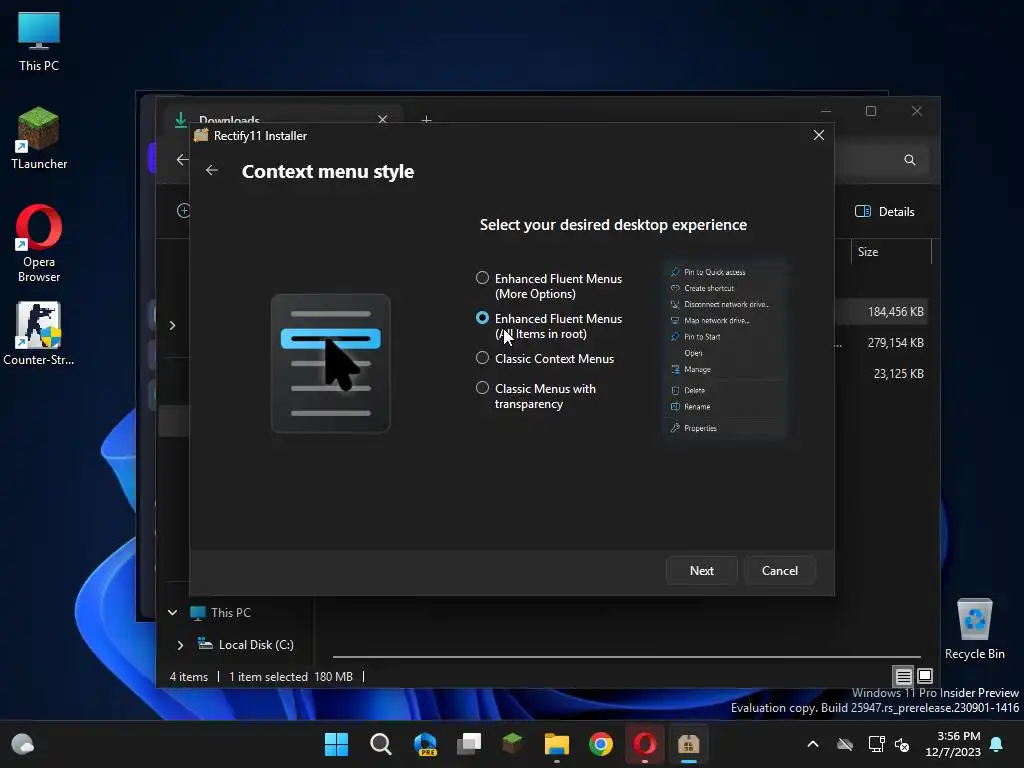Click Explorer horizontal scrollbar

(626, 656)
